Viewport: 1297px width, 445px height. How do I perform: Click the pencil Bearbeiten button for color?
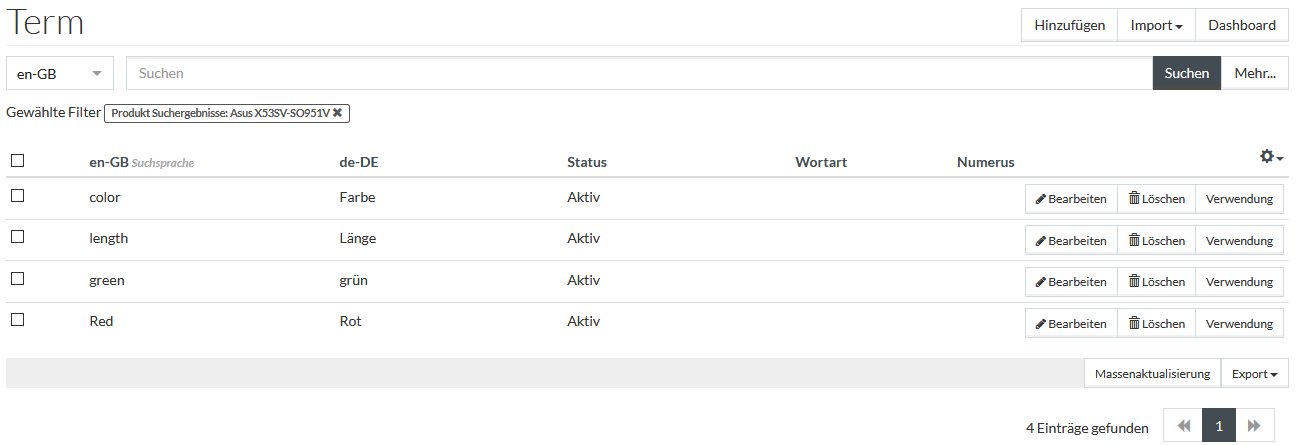[1071, 199]
